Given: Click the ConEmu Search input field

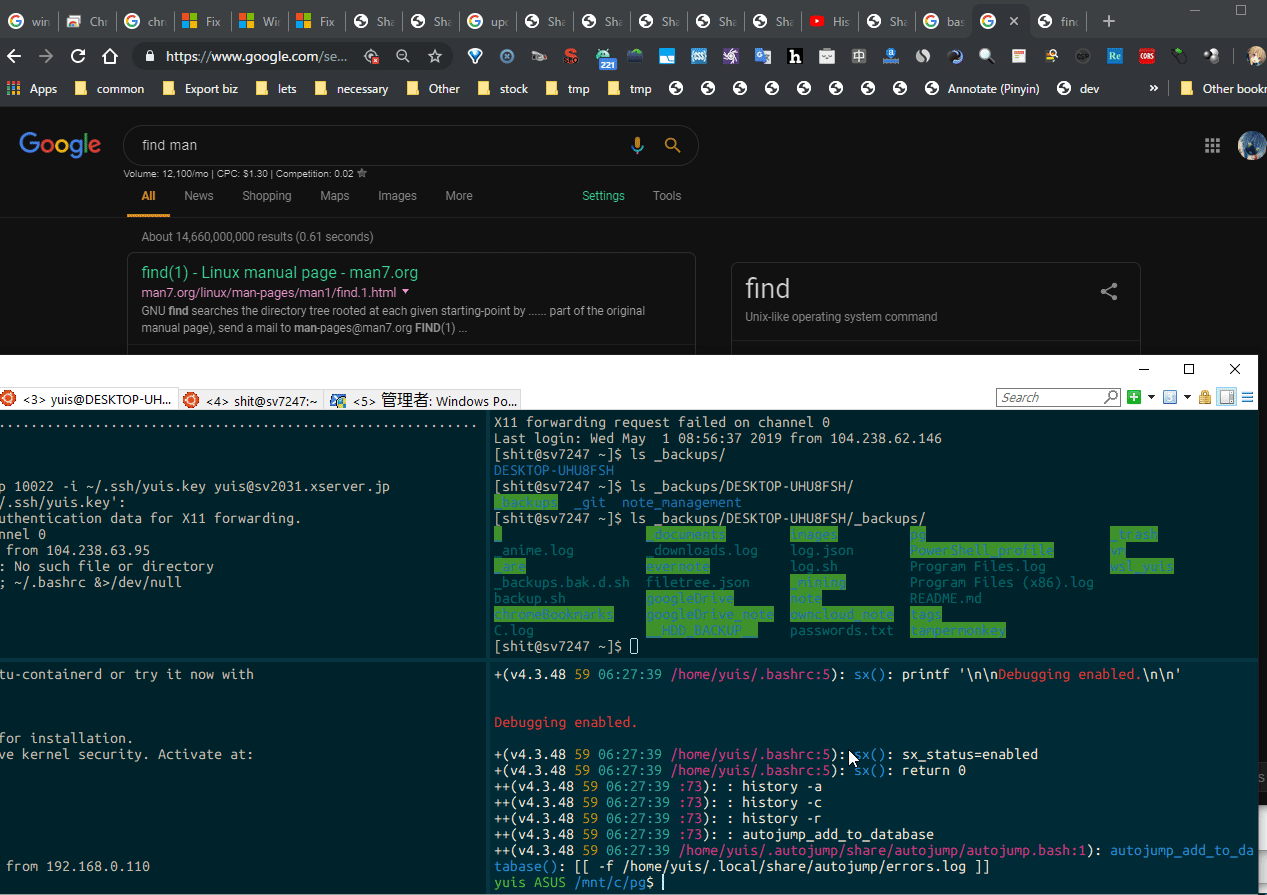Looking at the screenshot, I should tap(1050, 397).
